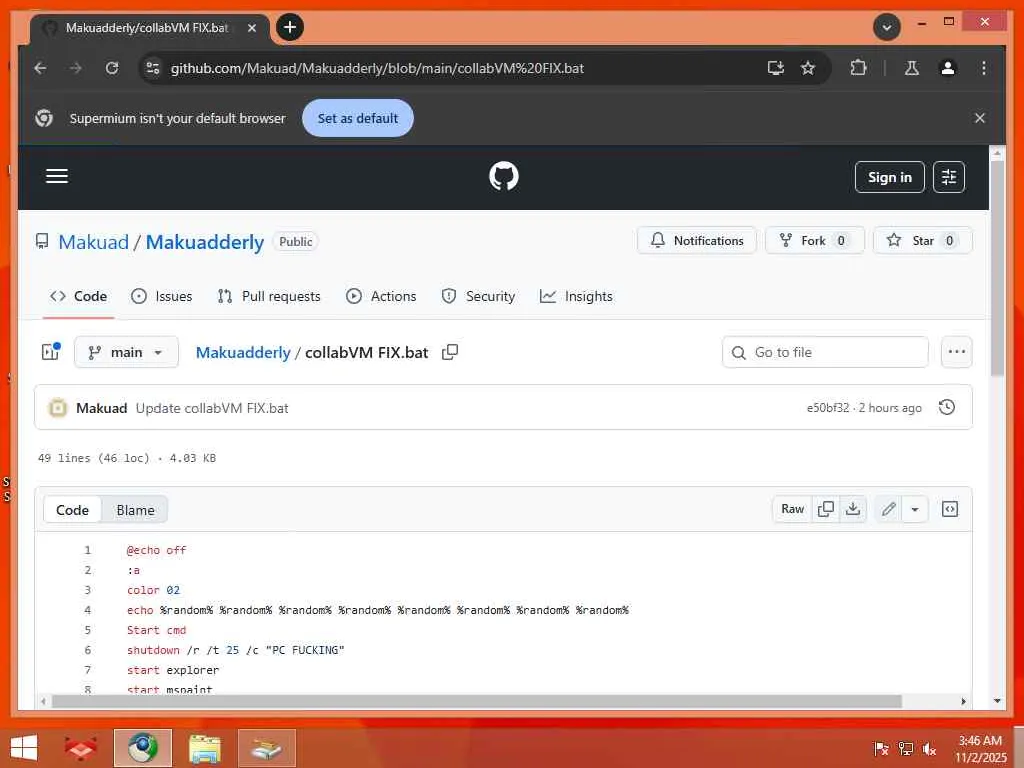
Task: Open the Windows Start button
Action: (x=24, y=748)
